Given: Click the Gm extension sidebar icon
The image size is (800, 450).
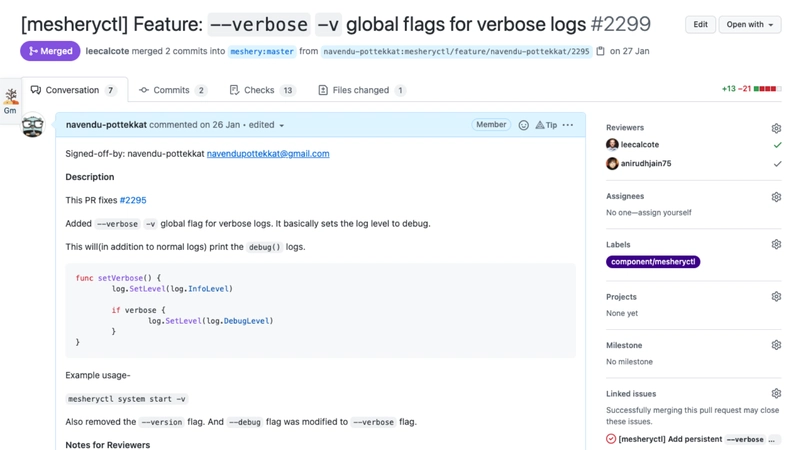Looking at the screenshot, I should (10, 101).
